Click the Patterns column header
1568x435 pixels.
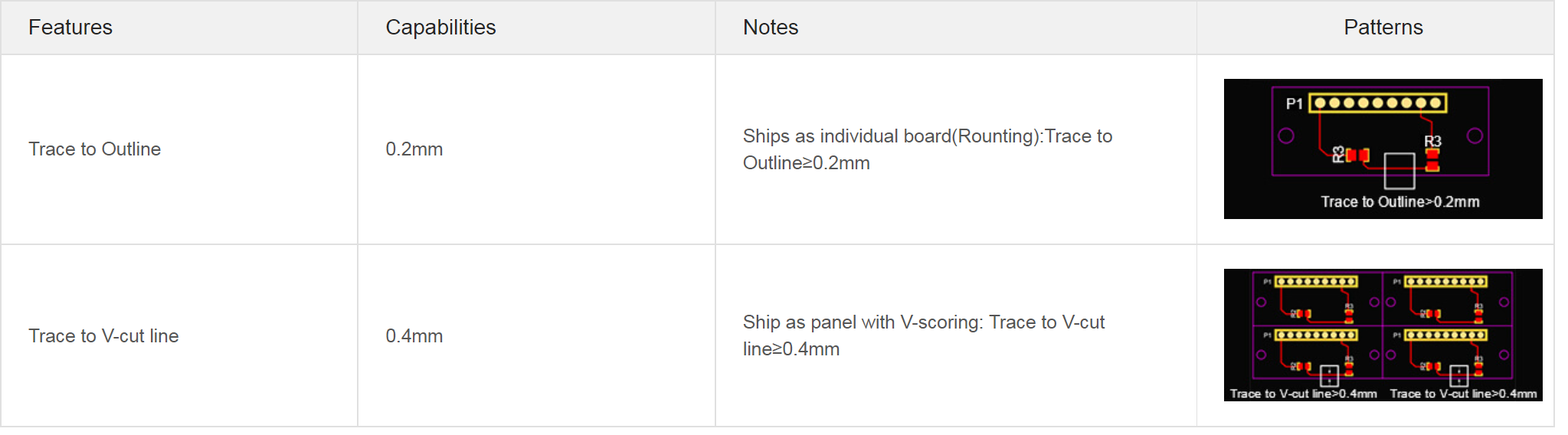[1383, 28]
